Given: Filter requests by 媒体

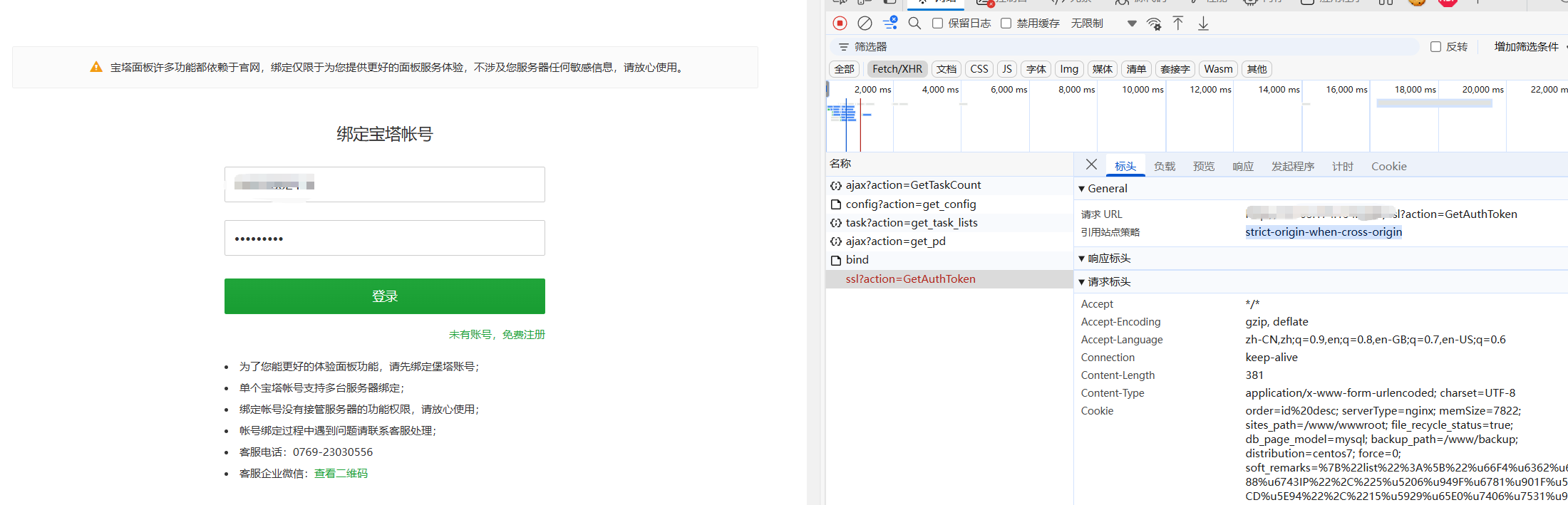Looking at the screenshot, I should 1103,69.
